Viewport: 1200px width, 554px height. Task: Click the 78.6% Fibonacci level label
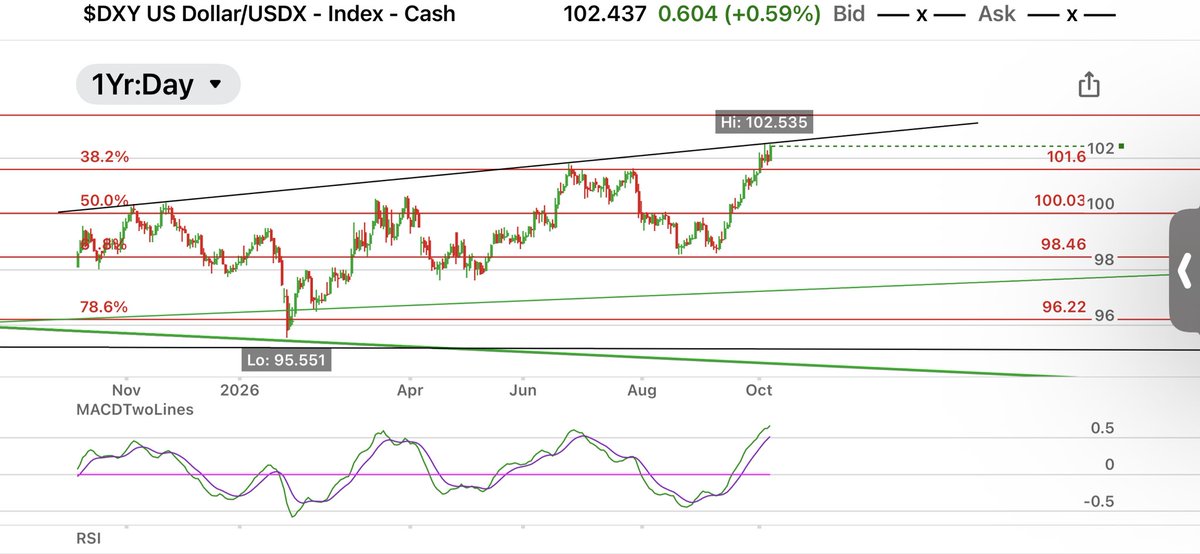105,307
